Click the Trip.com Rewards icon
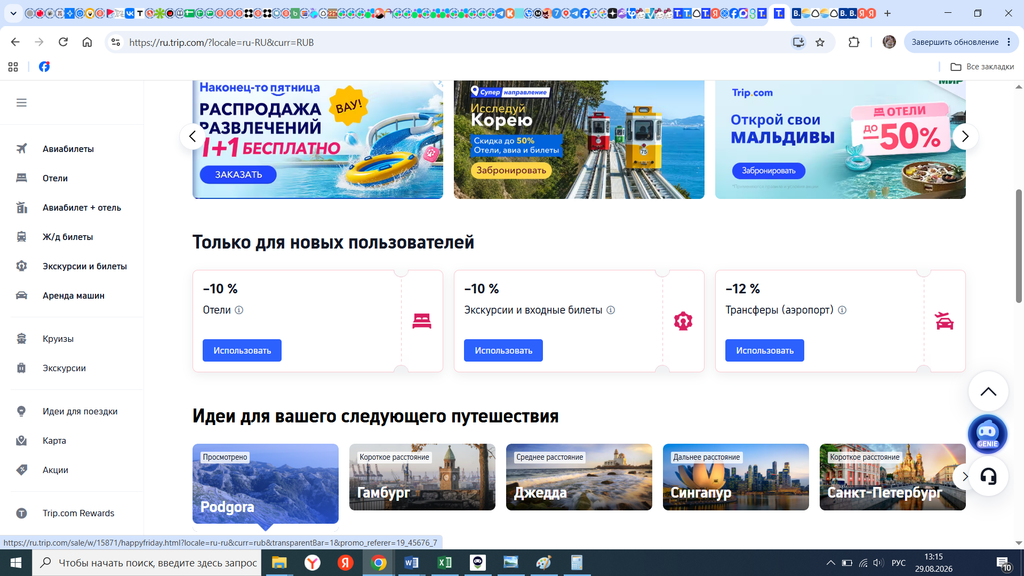 tap(22, 513)
